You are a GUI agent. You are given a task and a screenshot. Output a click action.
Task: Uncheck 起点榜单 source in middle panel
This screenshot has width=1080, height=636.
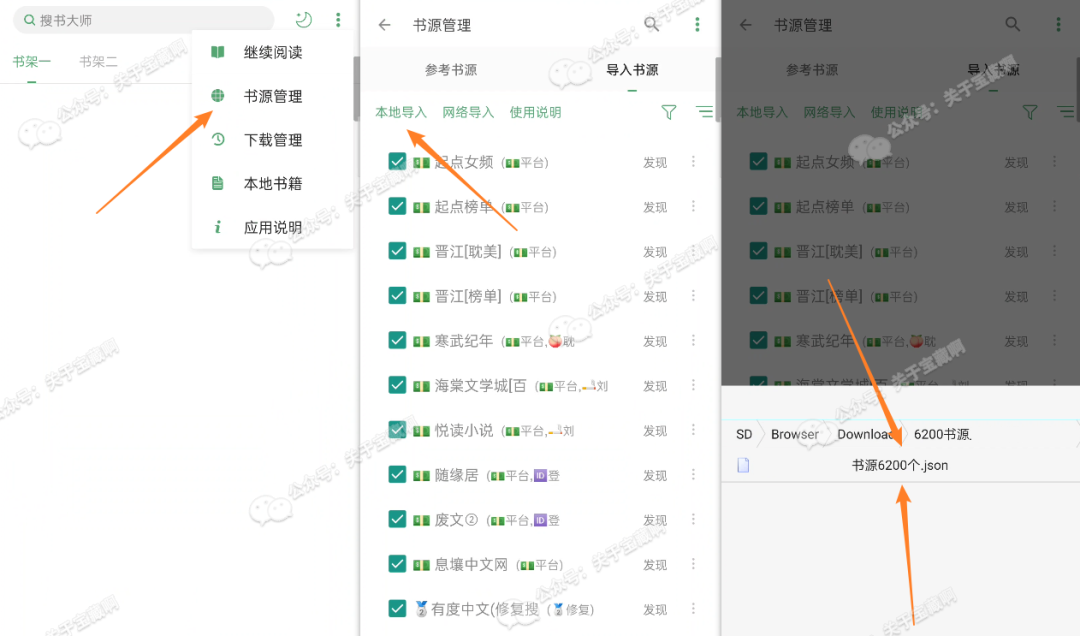pyautogui.click(x=397, y=207)
